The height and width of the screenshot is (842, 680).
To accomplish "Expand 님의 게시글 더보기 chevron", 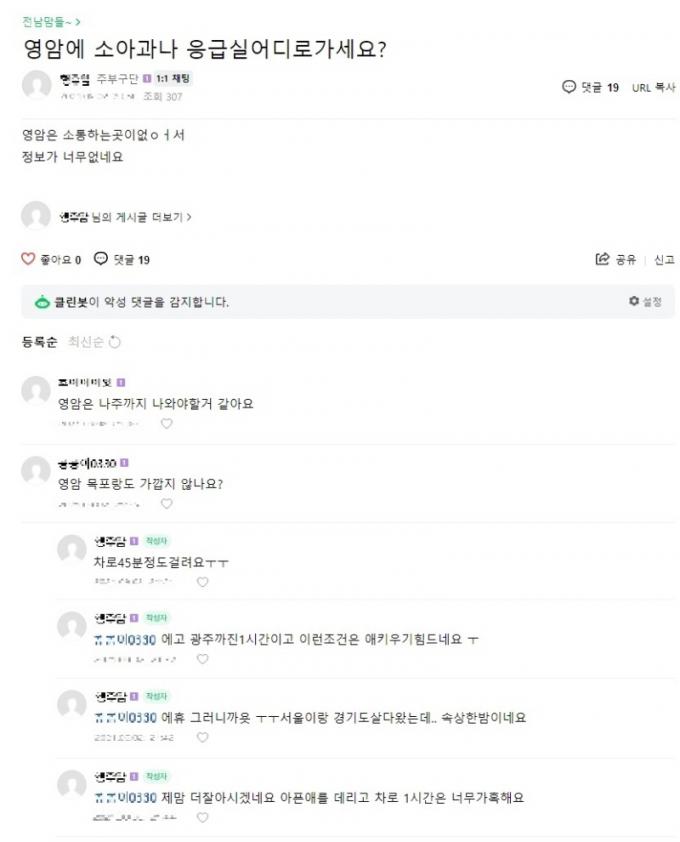I will tap(189, 217).
